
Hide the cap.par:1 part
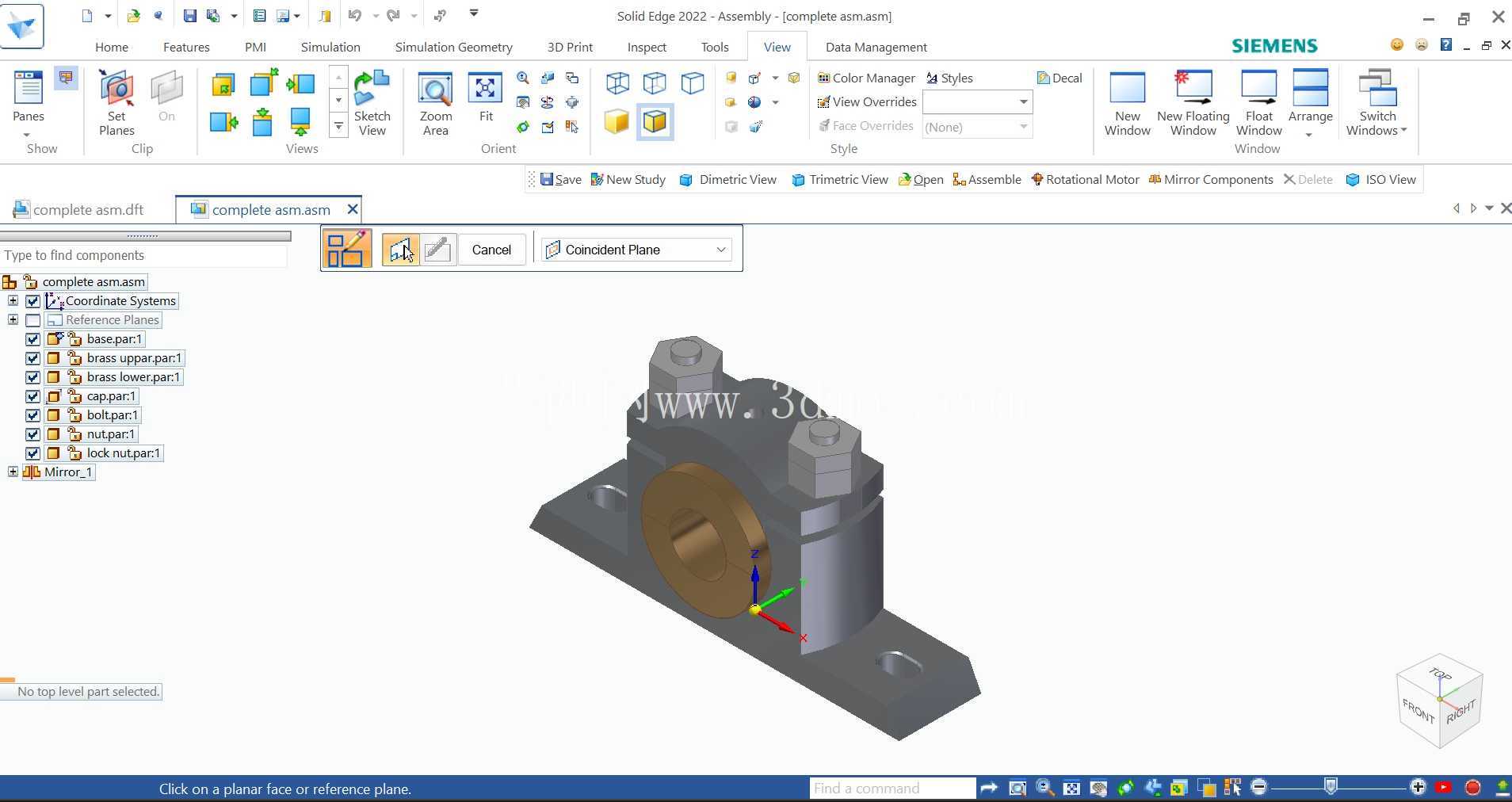pyautogui.click(x=32, y=396)
